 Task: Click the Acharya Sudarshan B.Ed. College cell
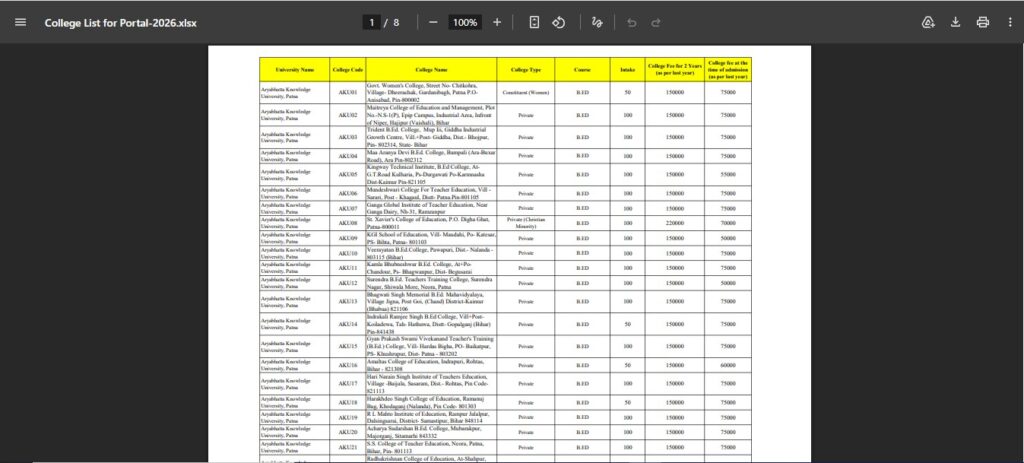pos(431,432)
